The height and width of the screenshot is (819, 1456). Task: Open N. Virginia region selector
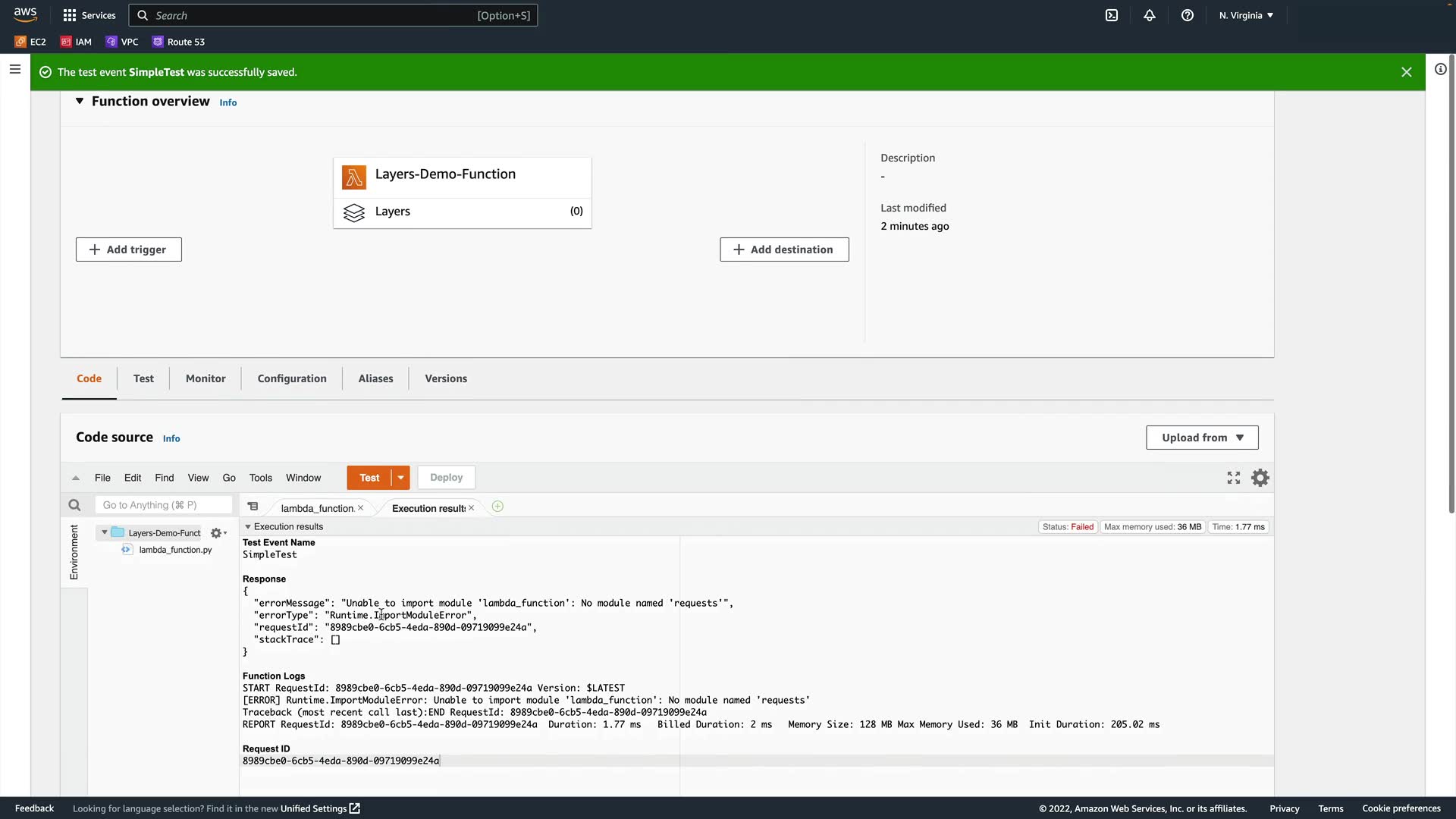[x=1246, y=15]
